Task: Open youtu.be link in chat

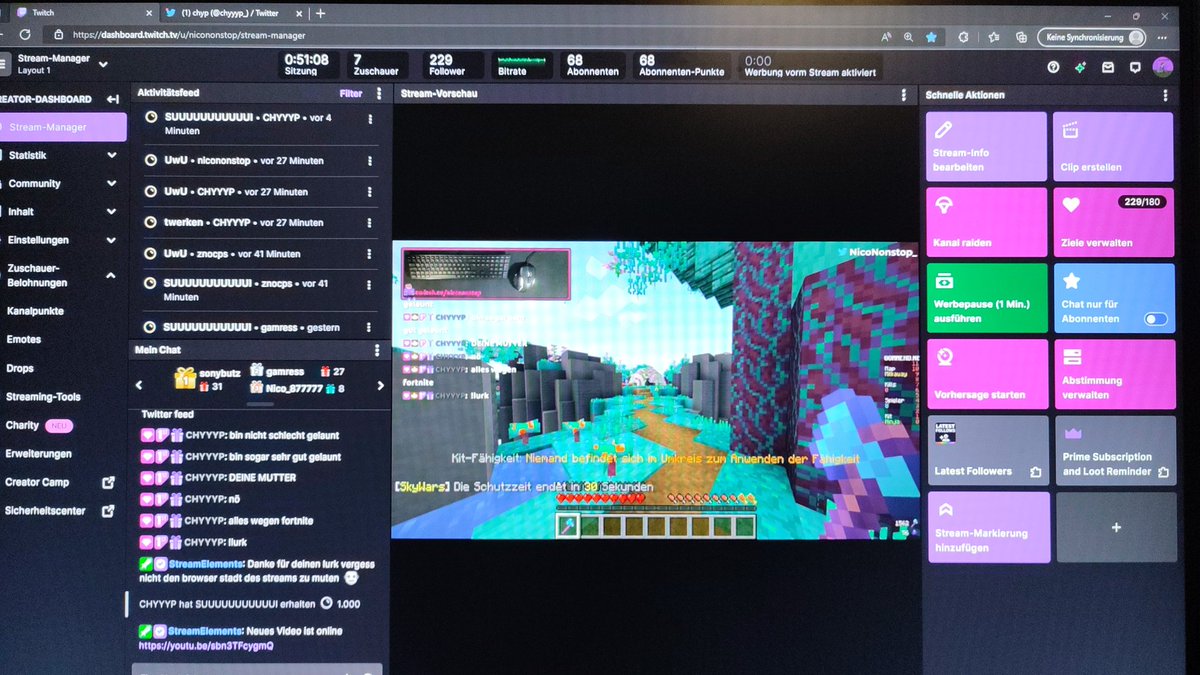Action: [x=205, y=646]
